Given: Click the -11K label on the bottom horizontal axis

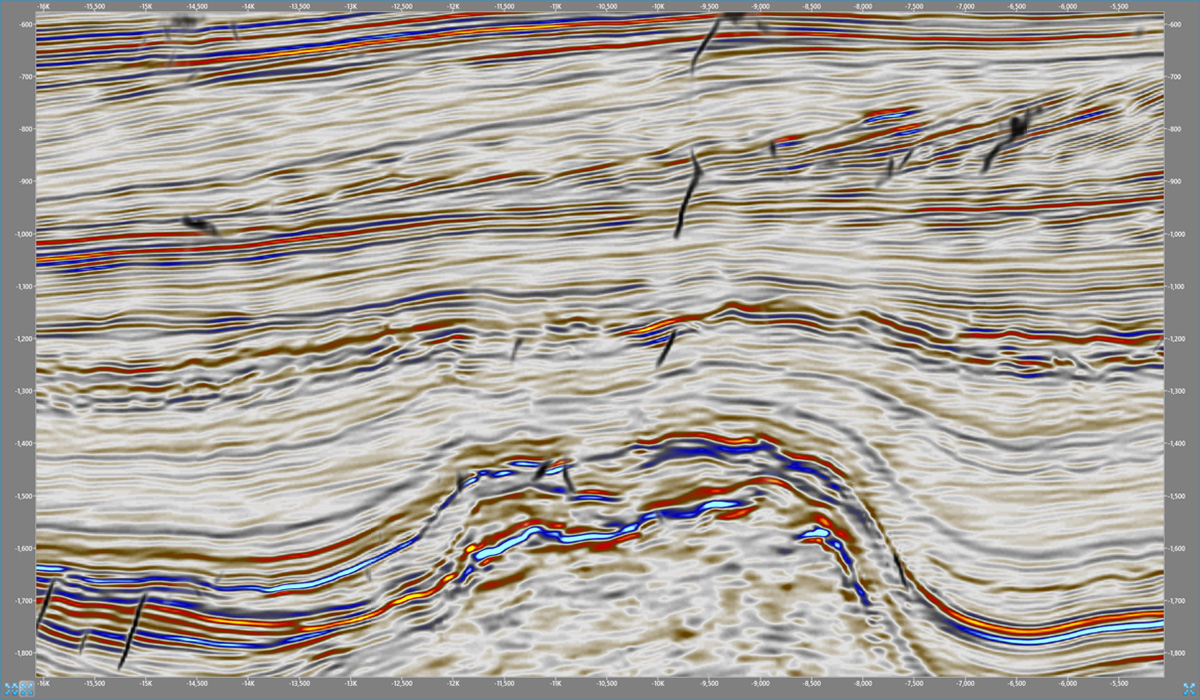Looking at the screenshot, I should point(556,684).
